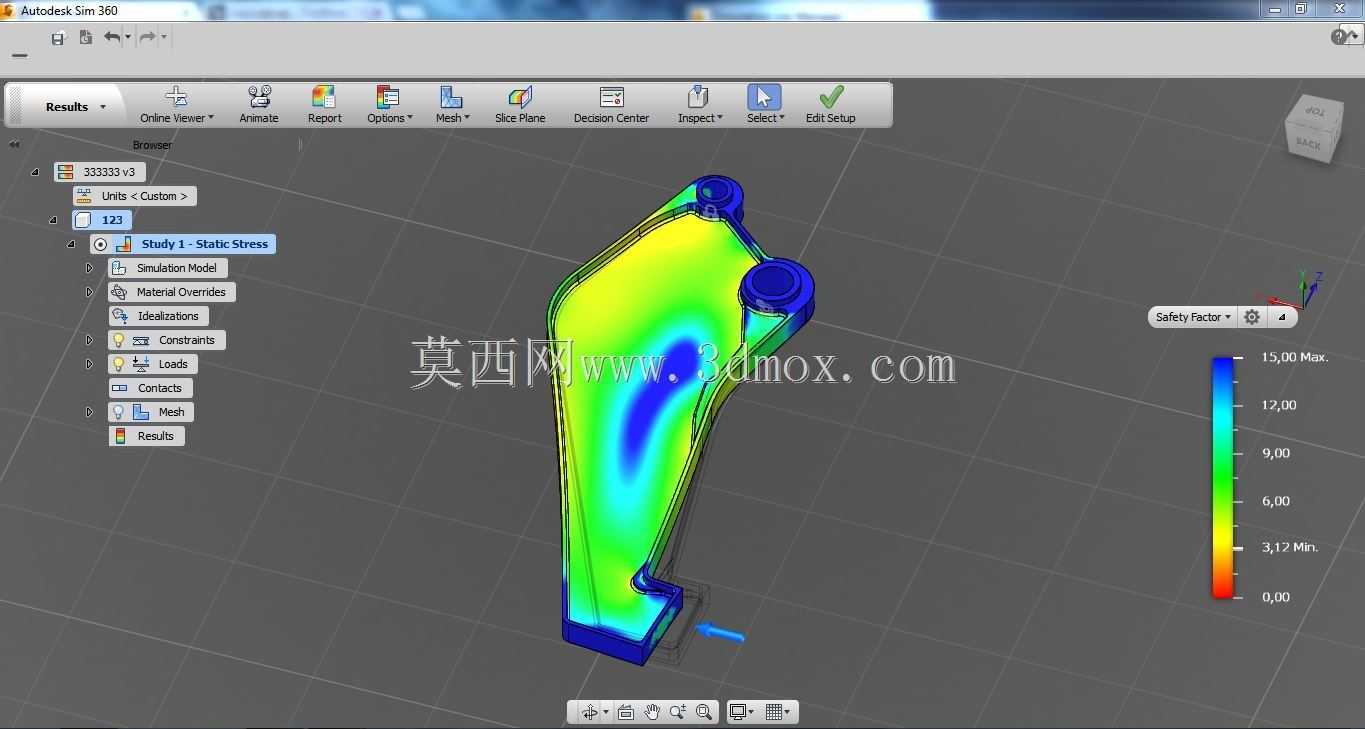Click the Orbit navigation icon
Screen dimensions: 1365x729
pyautogui.click(x=590, y=712)
